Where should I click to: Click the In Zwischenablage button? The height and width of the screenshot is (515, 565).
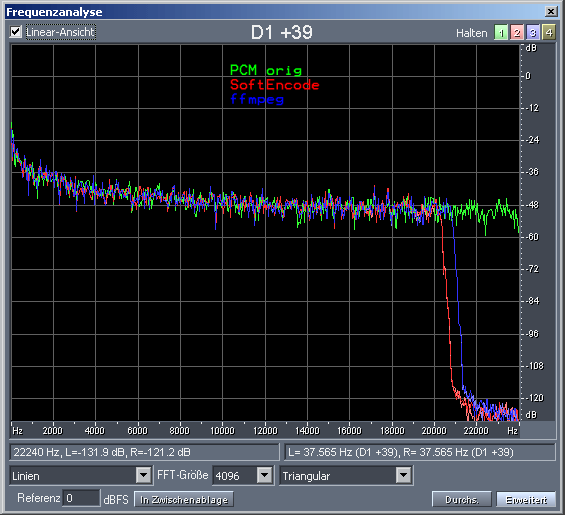(x=184, y=500)
